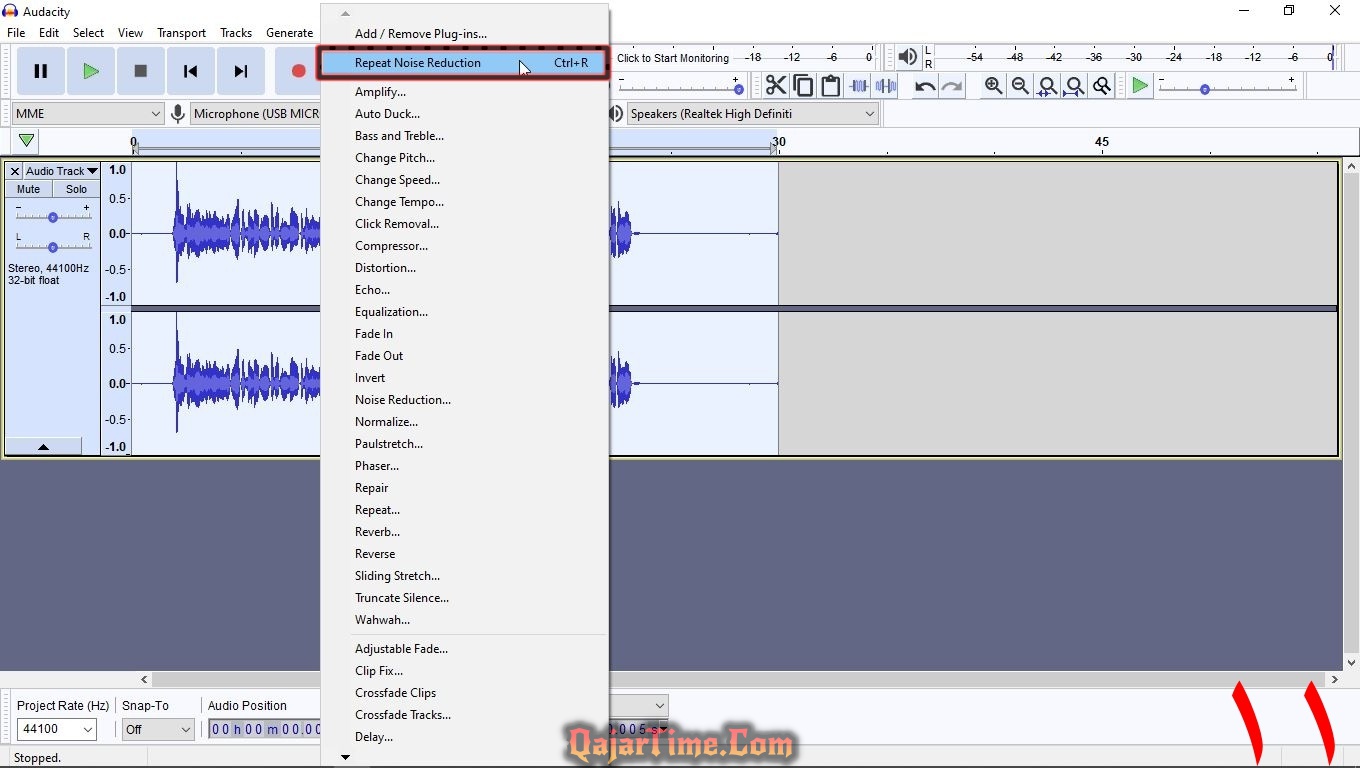The image size is (1360, 768).
Task: Open the MME audio host dropdown
Action: 88,114
